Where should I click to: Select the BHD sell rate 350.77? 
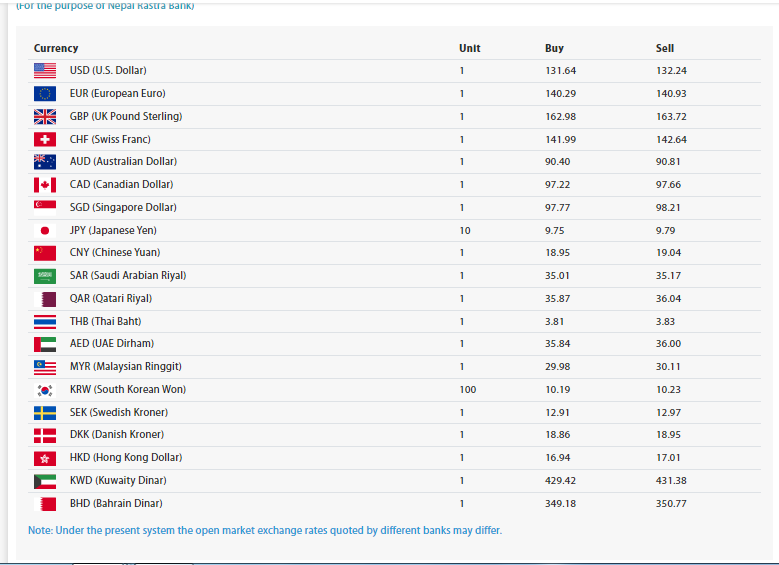[x=671, y=504]
